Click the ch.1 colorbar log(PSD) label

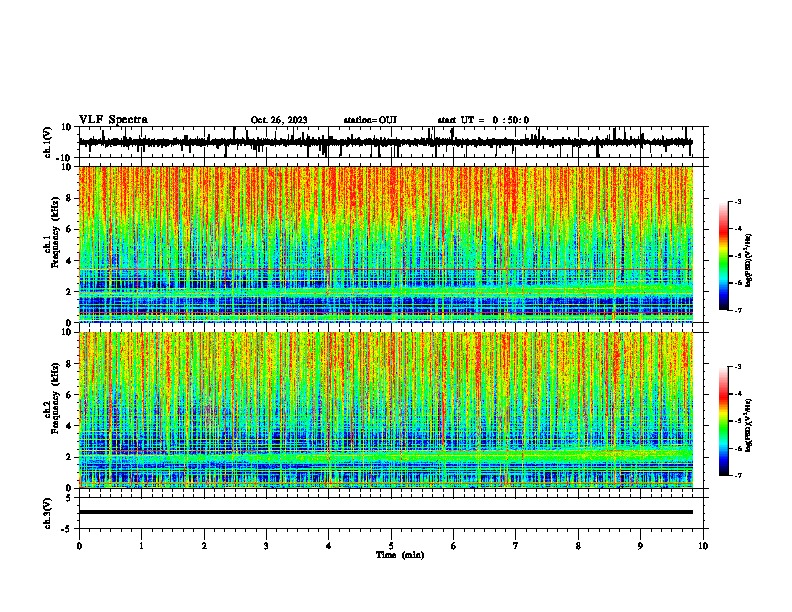(748, 261)
